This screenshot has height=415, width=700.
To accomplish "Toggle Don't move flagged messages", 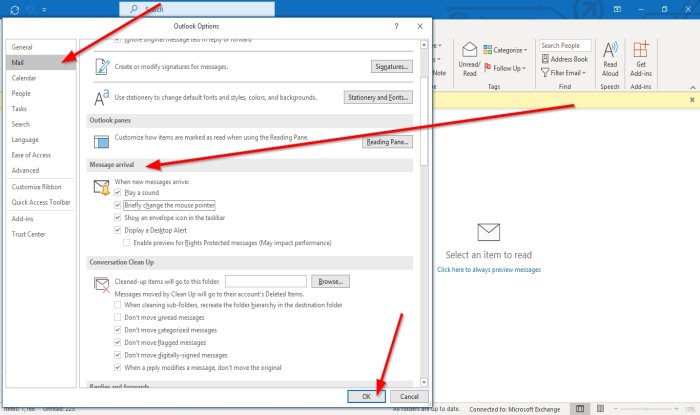I will point(117,343).
